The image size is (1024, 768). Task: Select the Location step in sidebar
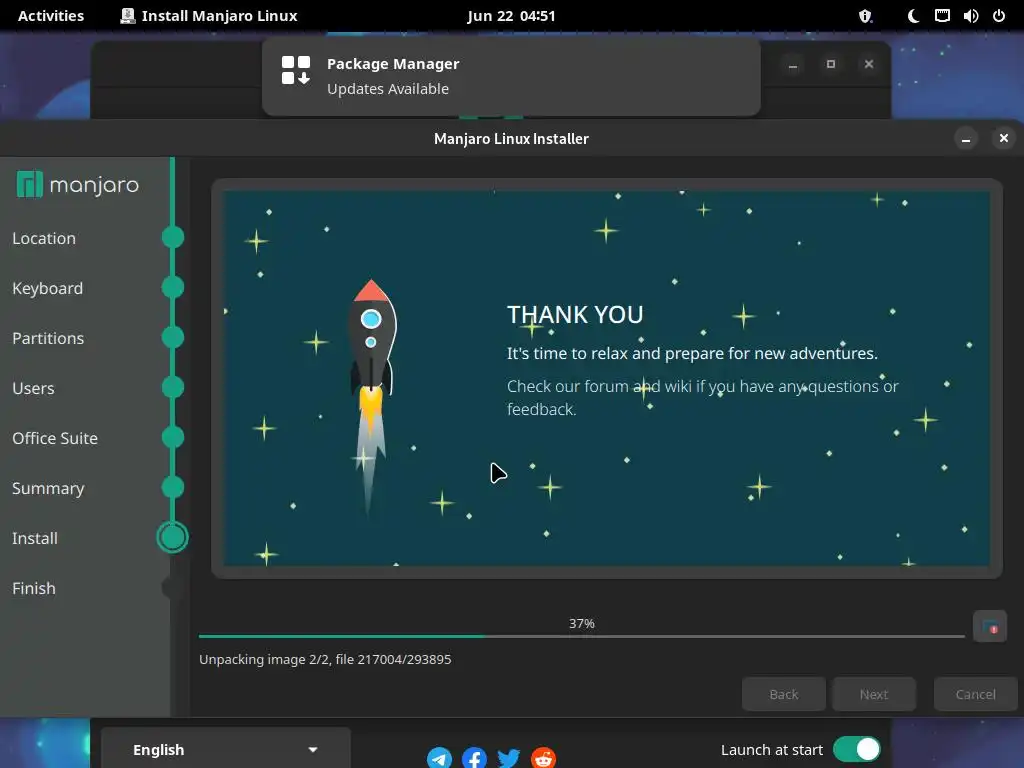(44, 238)
